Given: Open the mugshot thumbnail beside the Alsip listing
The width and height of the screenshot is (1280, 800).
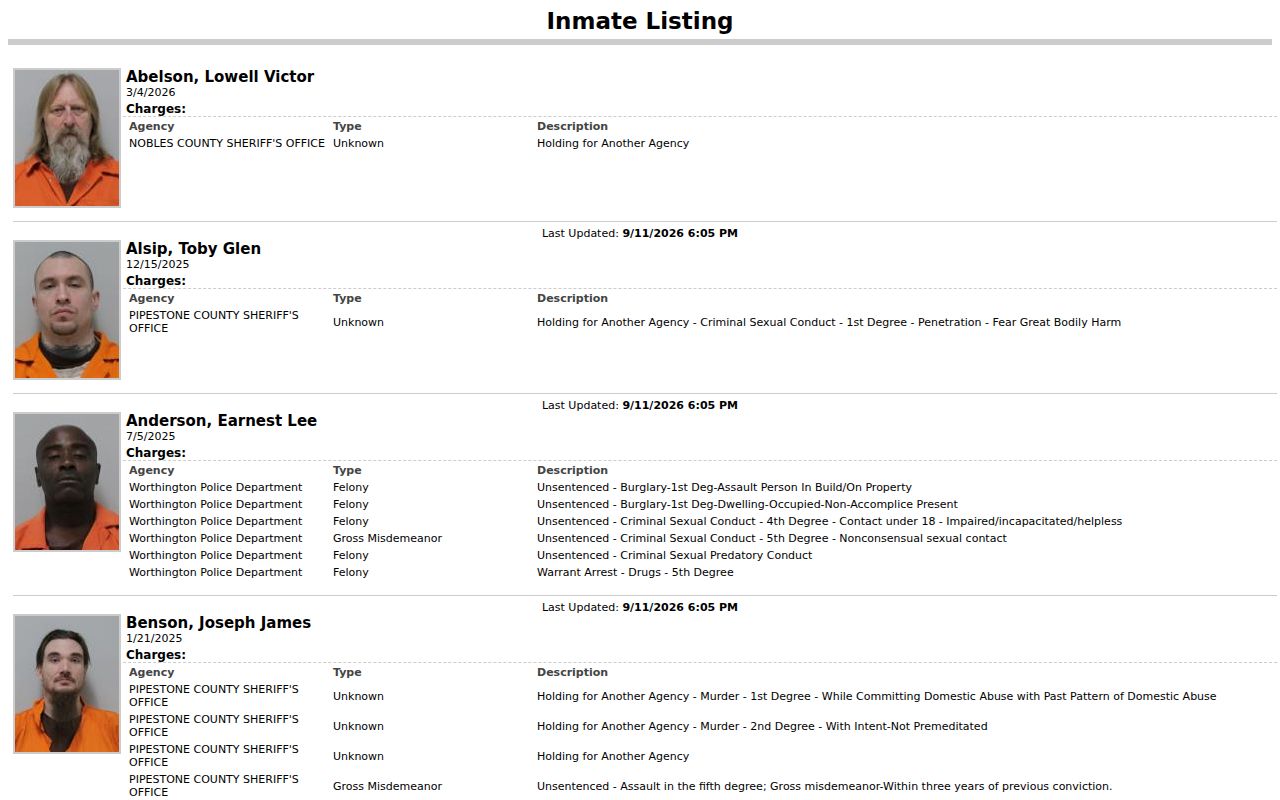Looking at the screenshot, I should point(67,310).
